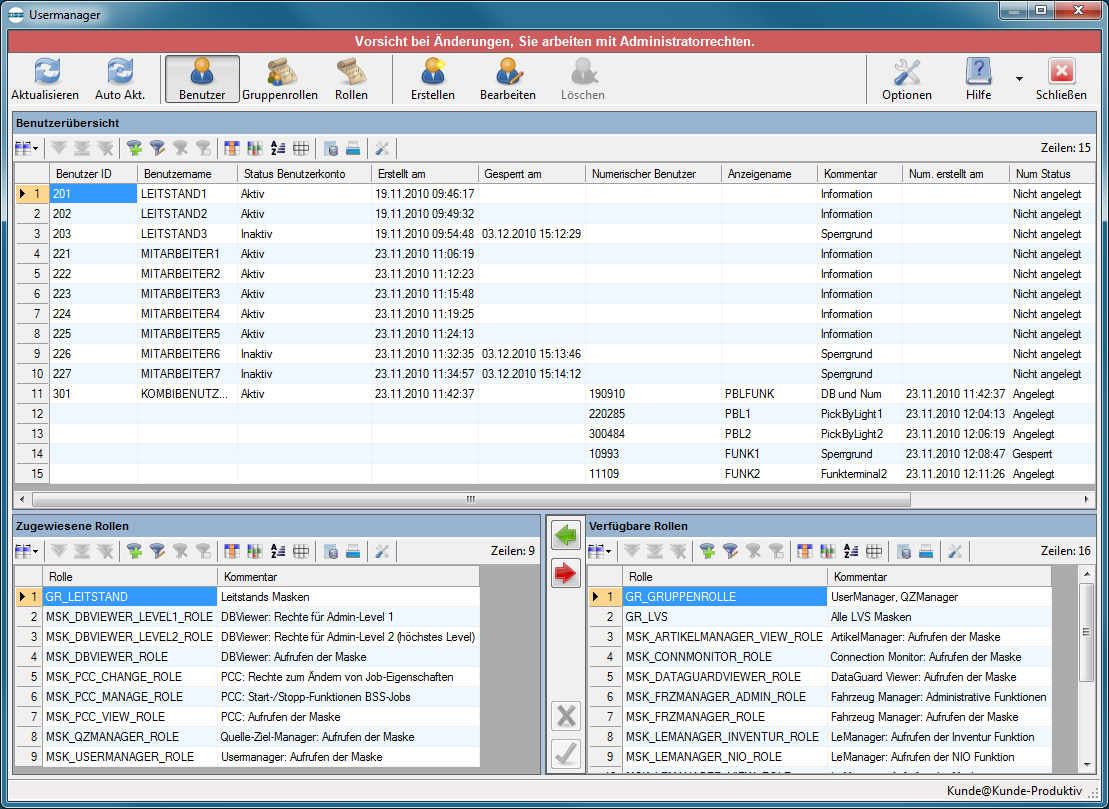1109x809 pixels.
Task: Select assigned role MSK_USERMANAGER_ROLE
Action: (130, 757)
